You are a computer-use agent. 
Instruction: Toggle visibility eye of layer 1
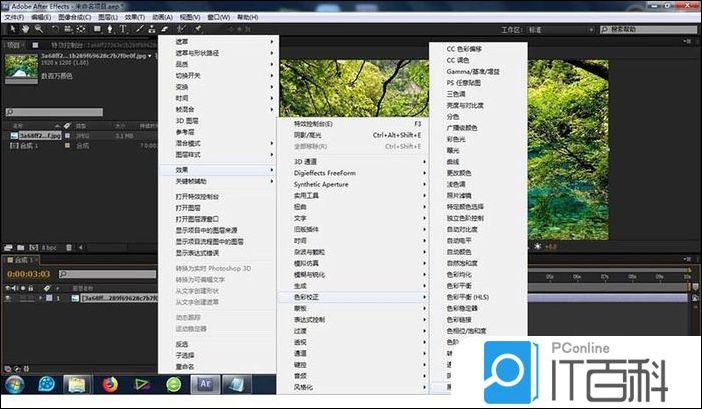(x=6, y=298)
